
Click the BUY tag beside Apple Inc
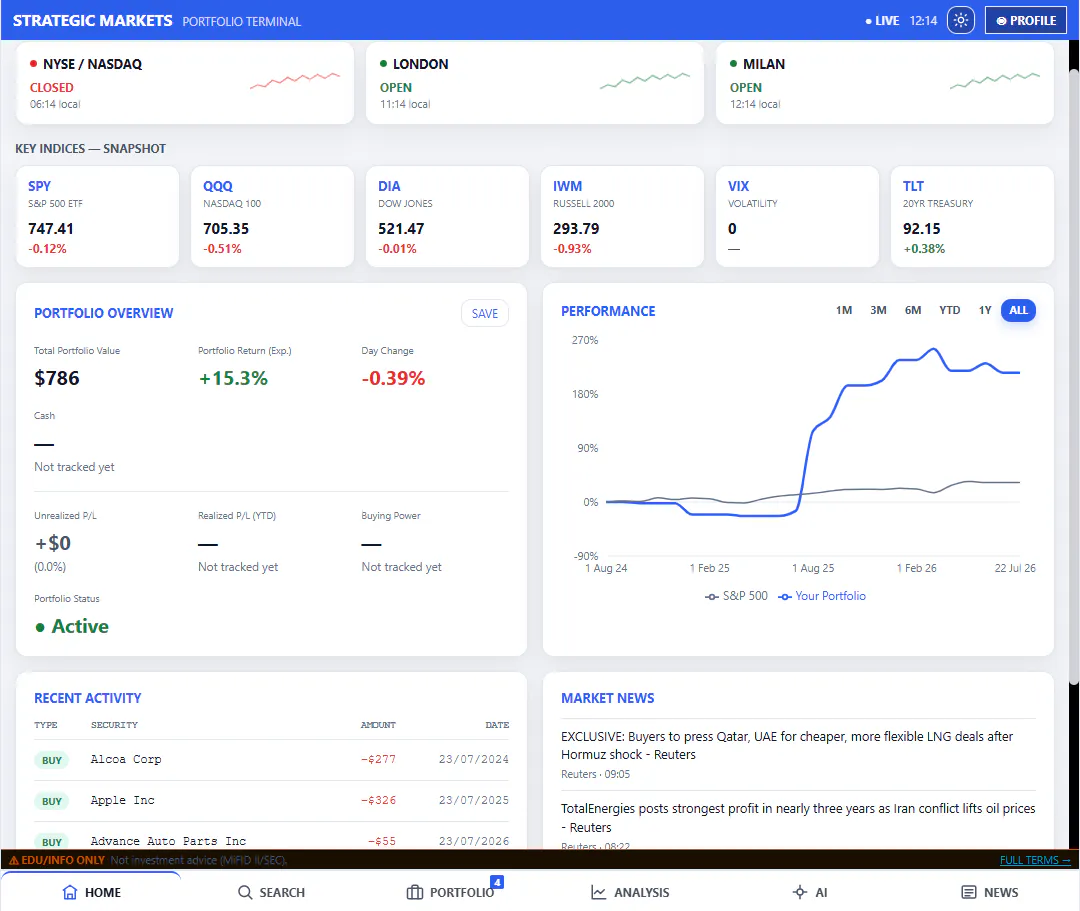52,801
